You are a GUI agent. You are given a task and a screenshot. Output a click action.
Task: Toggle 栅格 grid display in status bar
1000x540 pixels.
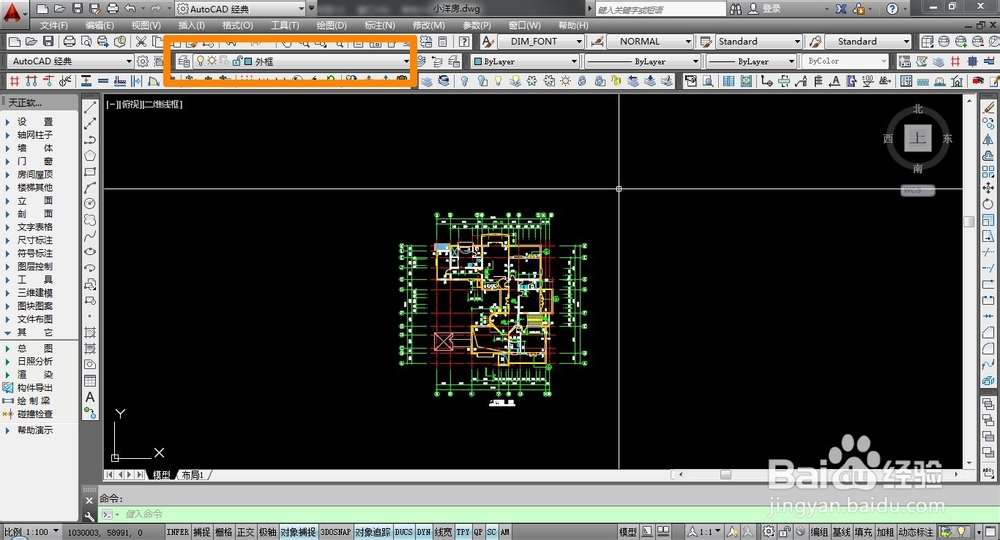tap(224, 532)
